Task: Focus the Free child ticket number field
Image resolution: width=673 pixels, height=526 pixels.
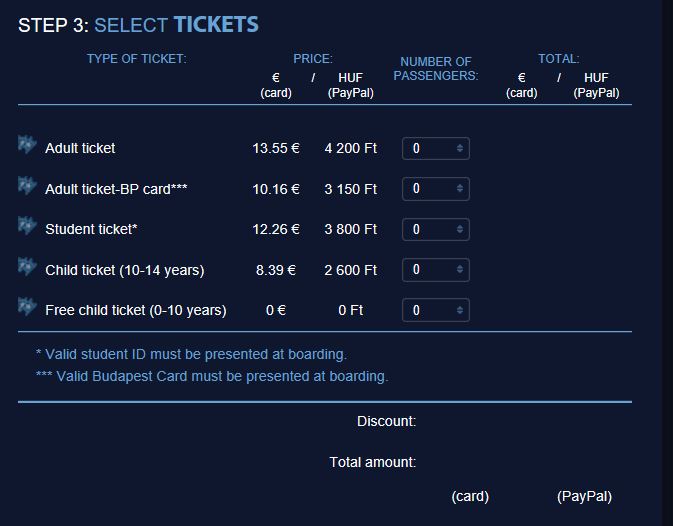Action: tap(436, 310)
